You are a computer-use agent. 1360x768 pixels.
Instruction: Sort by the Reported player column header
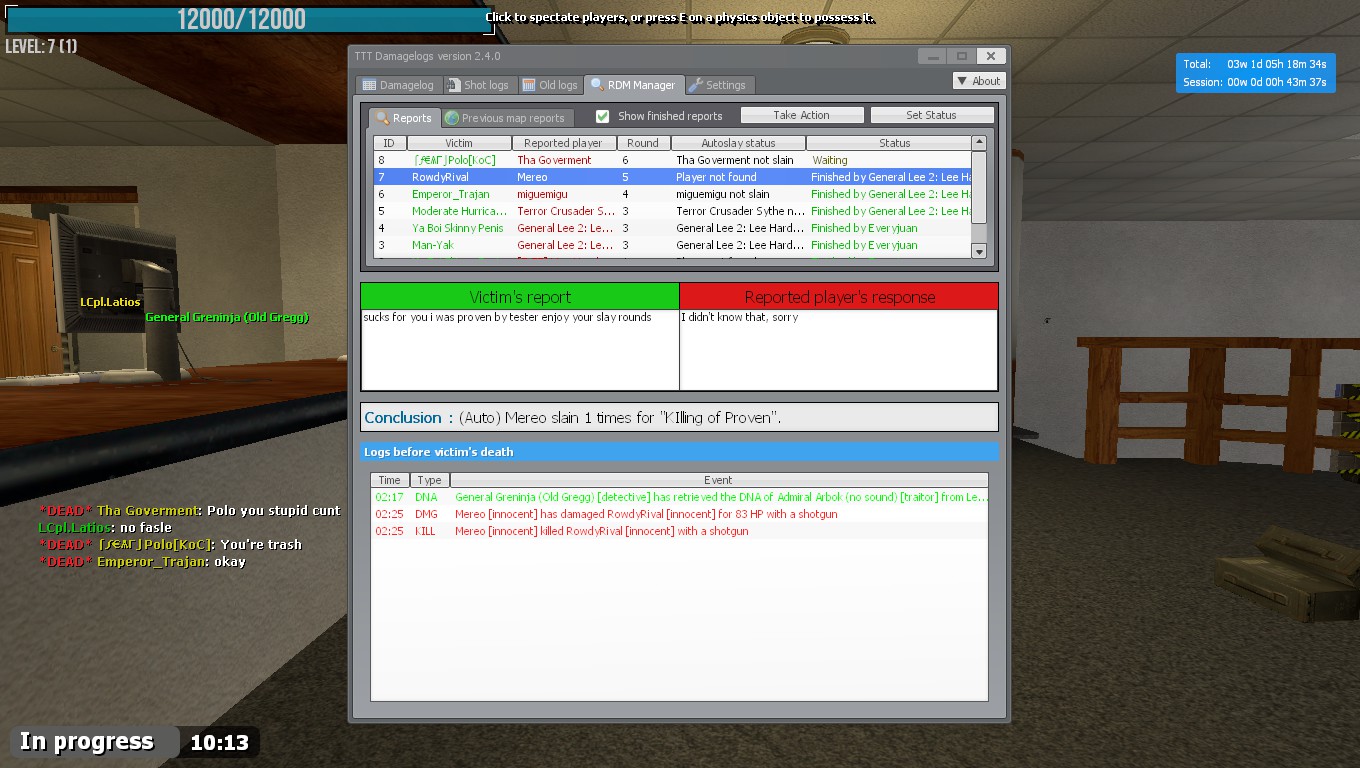564,143
